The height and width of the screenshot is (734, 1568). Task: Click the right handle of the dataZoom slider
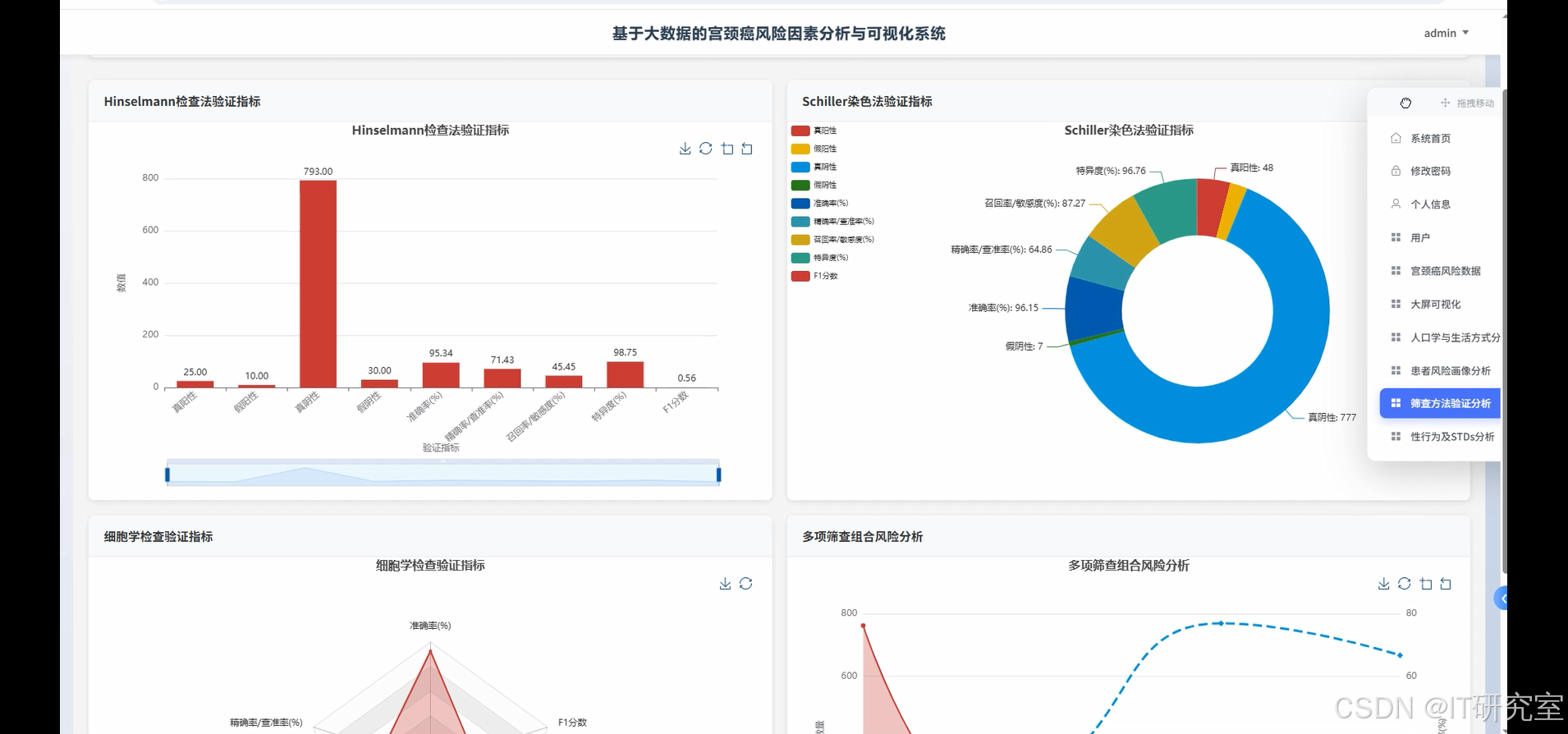pos(718,475)
